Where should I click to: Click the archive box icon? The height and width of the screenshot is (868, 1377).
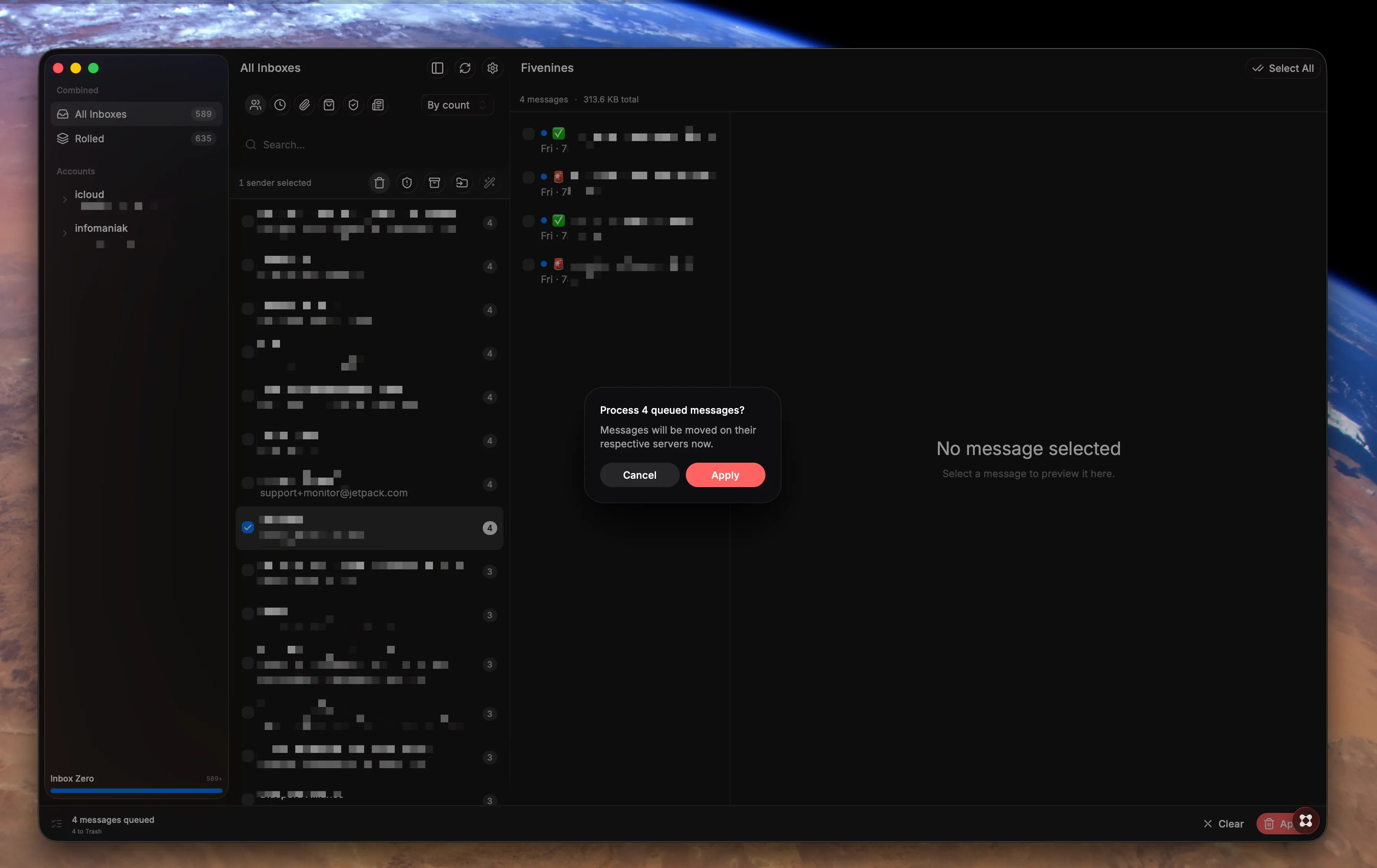434,182
